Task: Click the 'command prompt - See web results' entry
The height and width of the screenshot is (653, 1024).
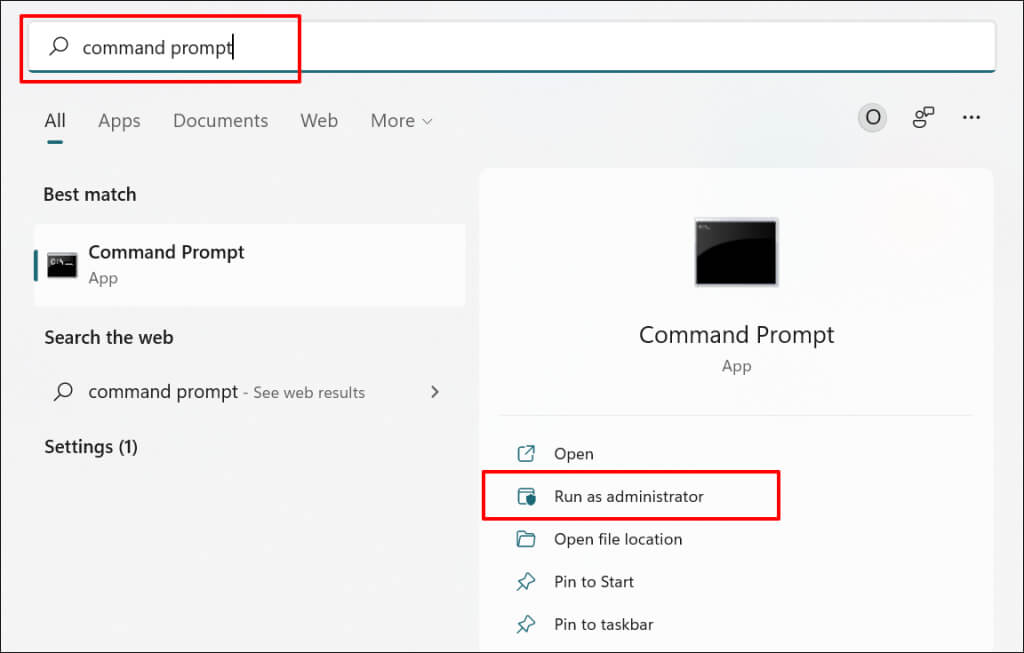Action: (248, 392)
